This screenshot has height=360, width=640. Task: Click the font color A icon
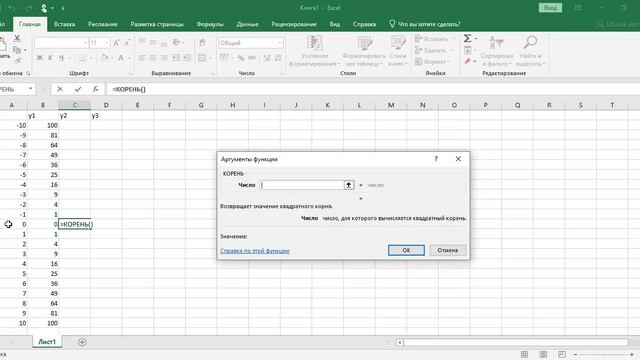[121, 58]
